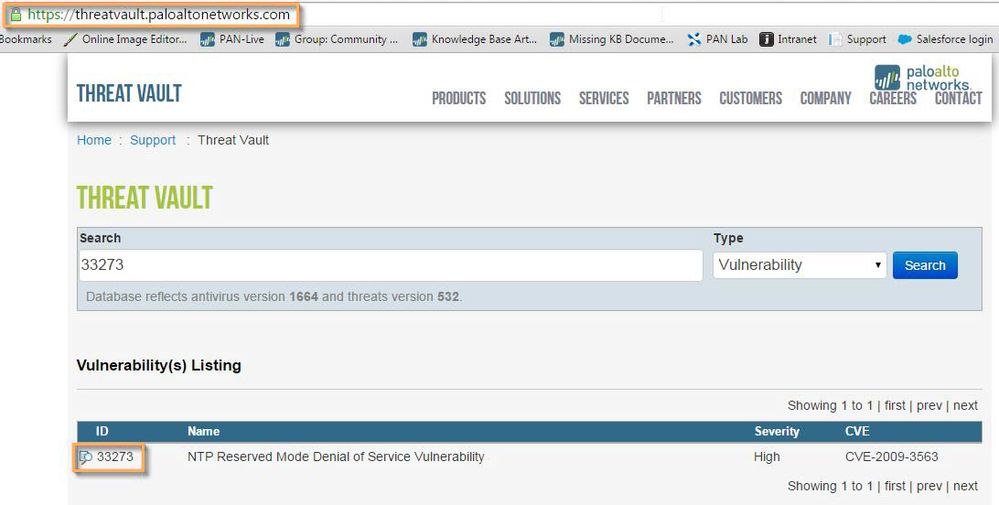The width and height of the screenshot is (999, 505).
Task: Click the 'Threat Vault' breadcrumb text
Action: click(233, 140)
